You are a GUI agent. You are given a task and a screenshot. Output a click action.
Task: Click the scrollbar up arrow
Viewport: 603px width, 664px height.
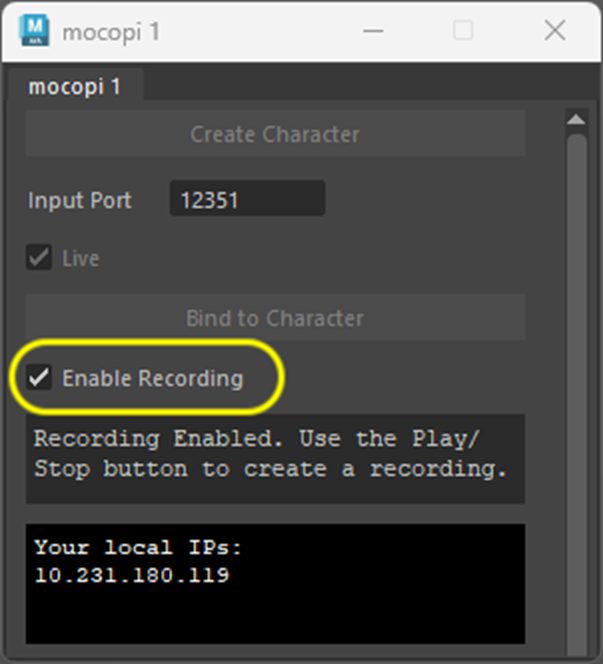pyautogui.click(x=576, y=121)
